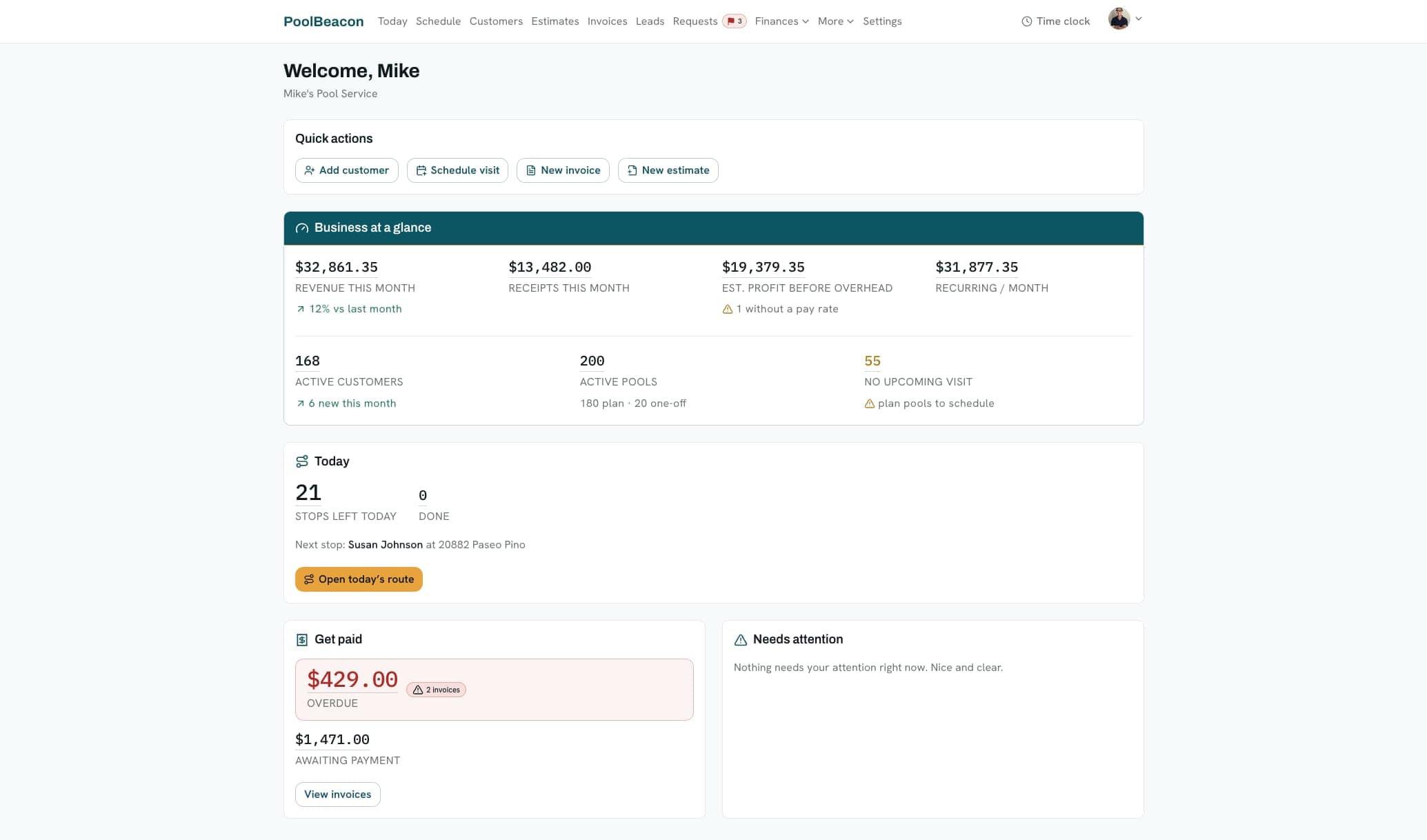Viewport: 1427px width, 840px height.
Task: Click the 12% vs last month text
Action: 355,309
